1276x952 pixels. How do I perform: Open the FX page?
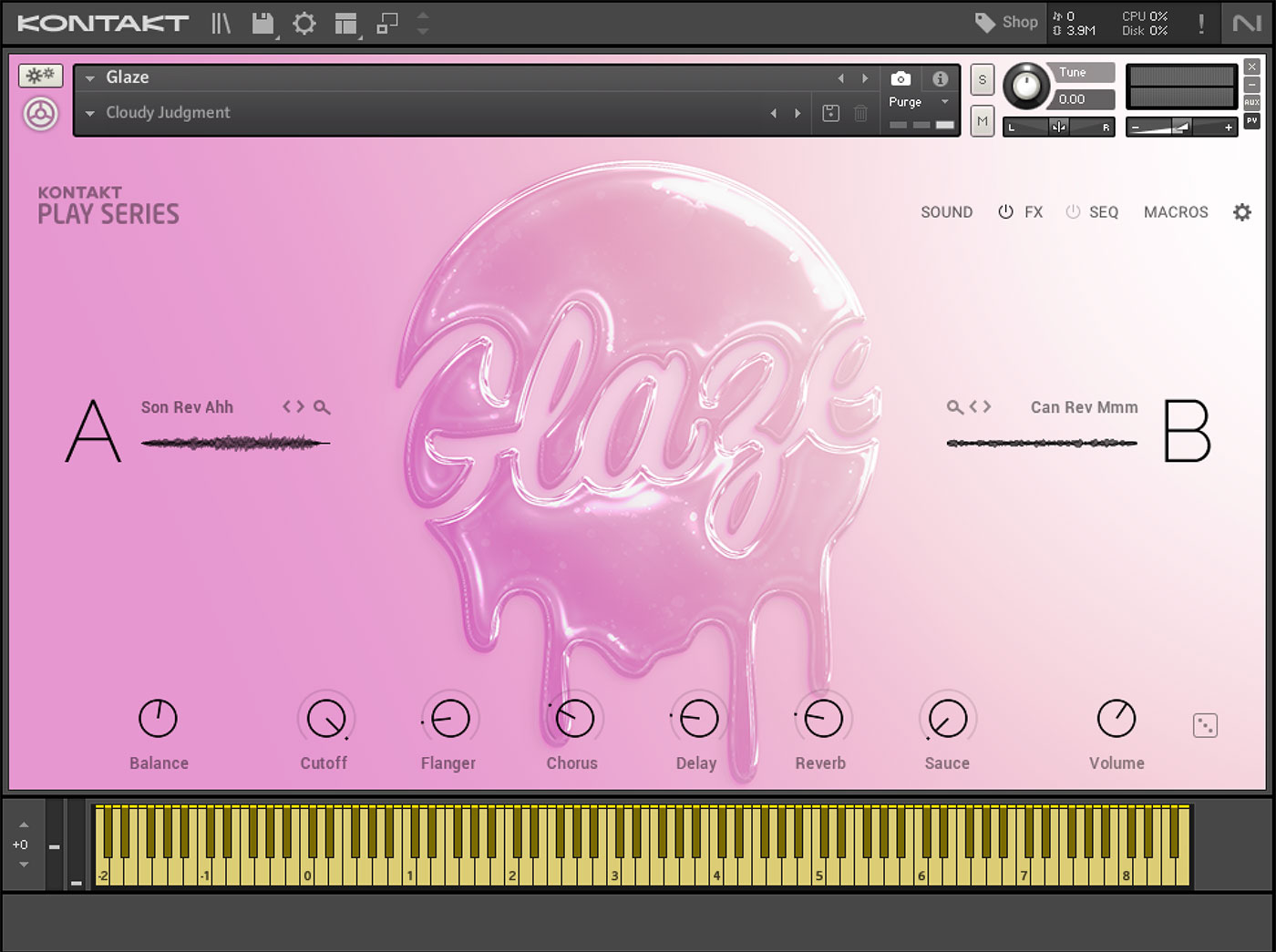point(1034,212)
